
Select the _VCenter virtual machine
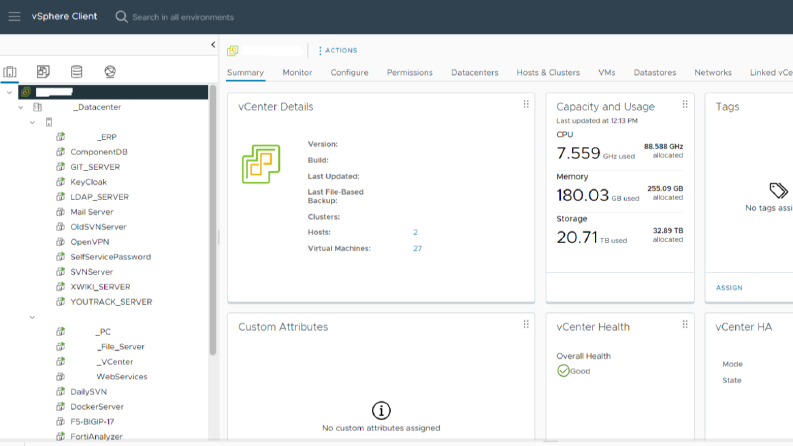[115, 362]
